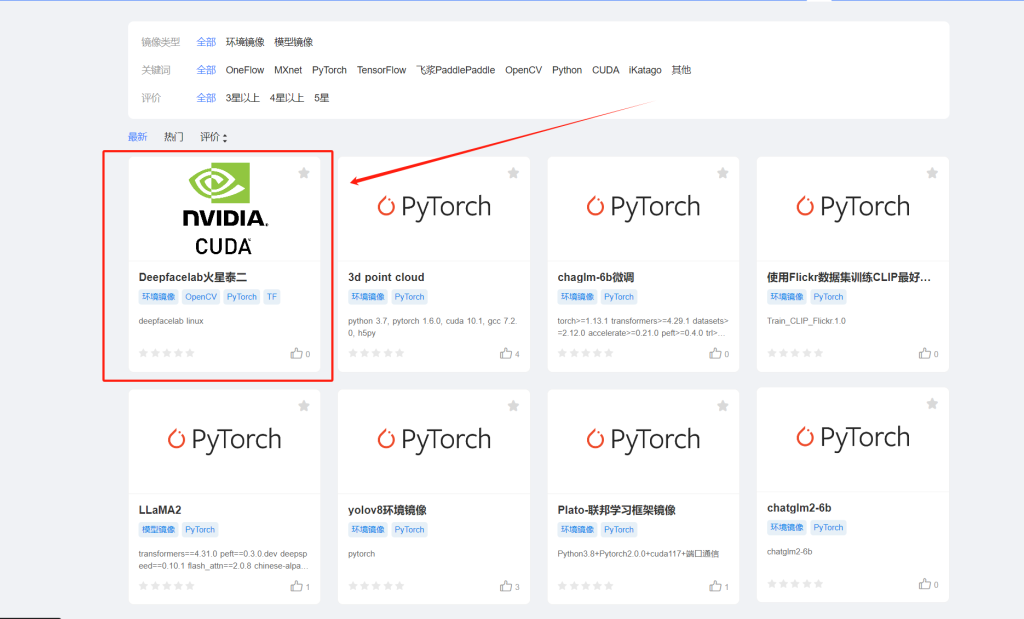Click the 环境镜像 tag on yolov8环境镜像 card
Image resolution: width=1024 pixels, height=619 pixels.
pos(368,530)
